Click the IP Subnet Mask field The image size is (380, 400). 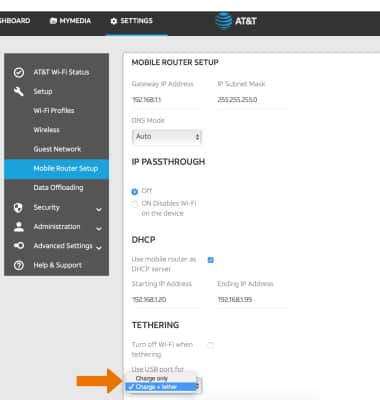click(x=252, y=100)
